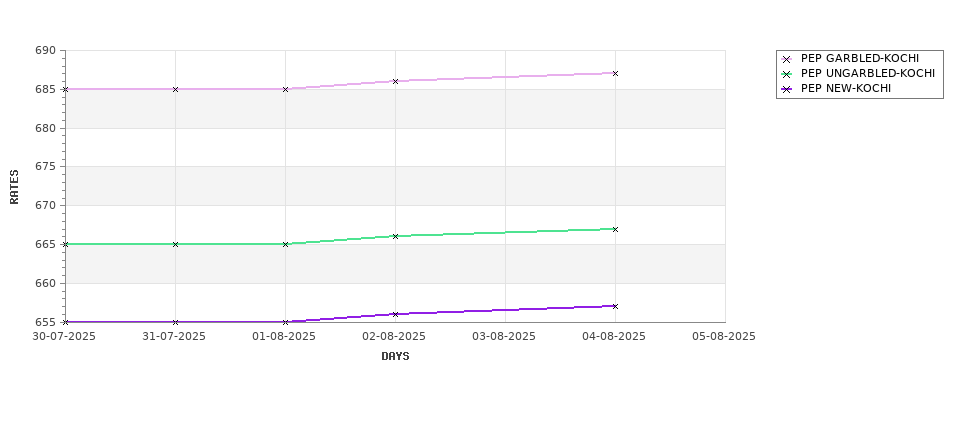Click the DAYS axis title
Screen dimensions: 975x429
click(x=395, y=357)
